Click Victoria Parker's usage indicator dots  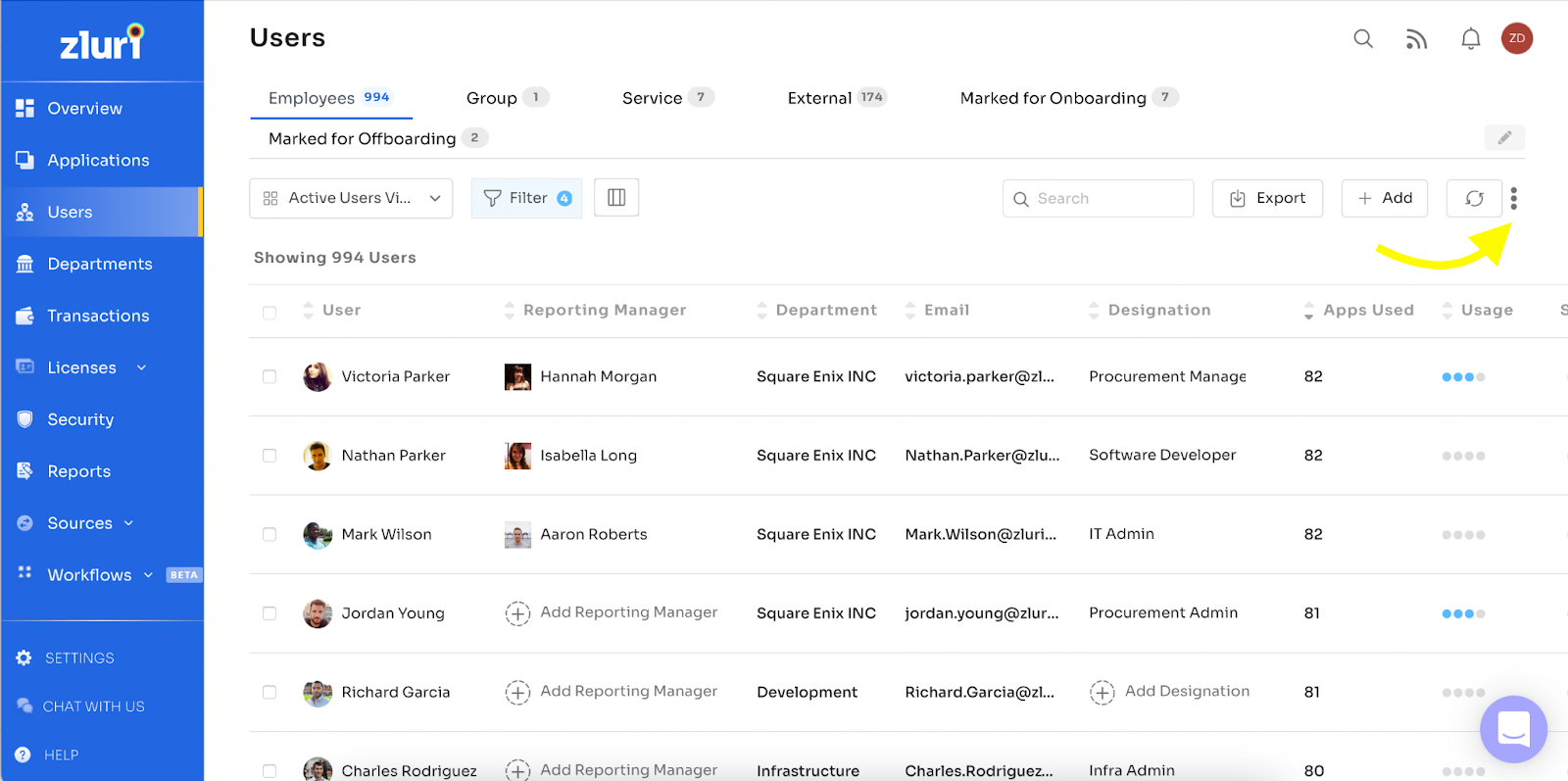click(1463, 377)
